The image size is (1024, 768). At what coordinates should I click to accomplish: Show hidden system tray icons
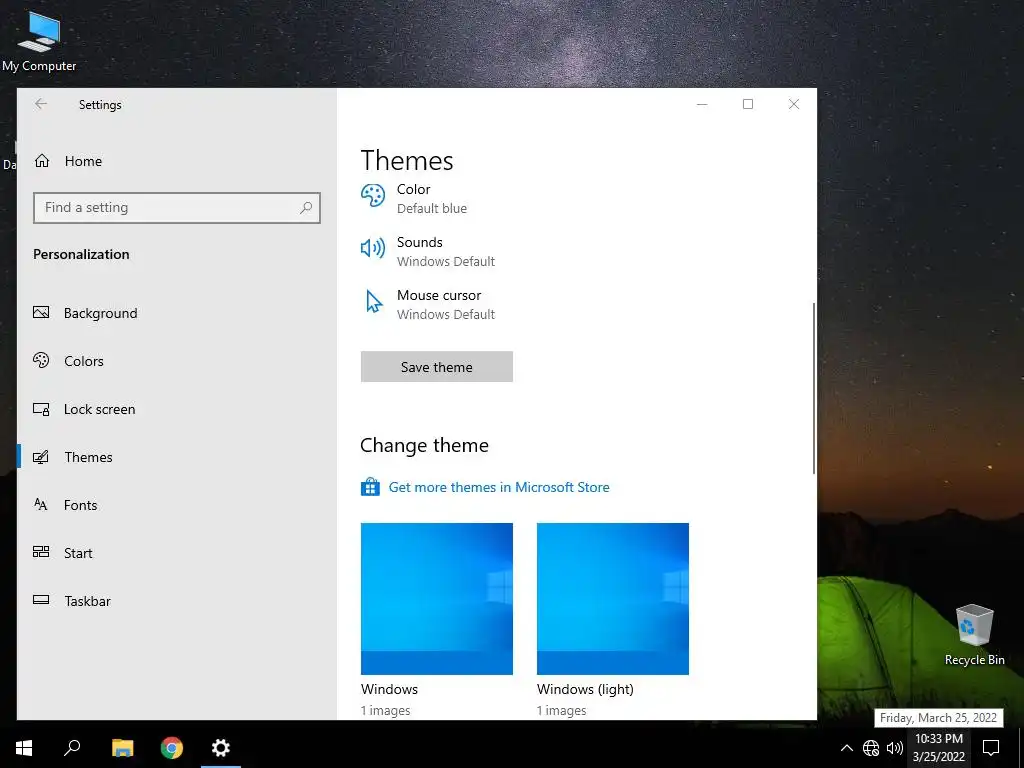846,748
